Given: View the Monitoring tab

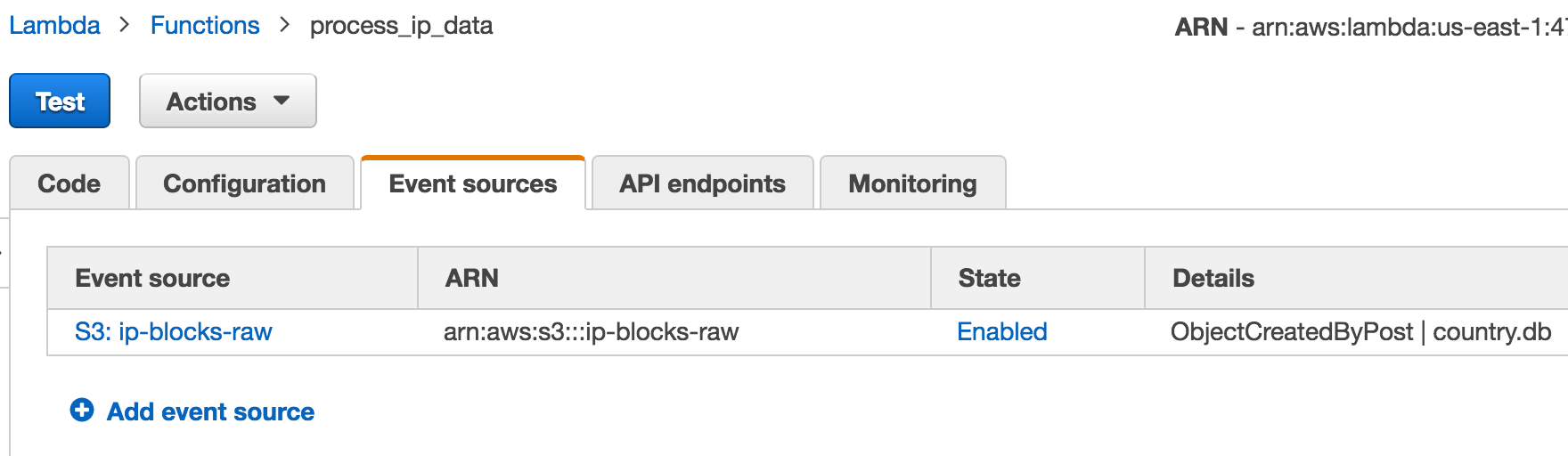Looking at the screenshot, I should (x=912, y=183).
